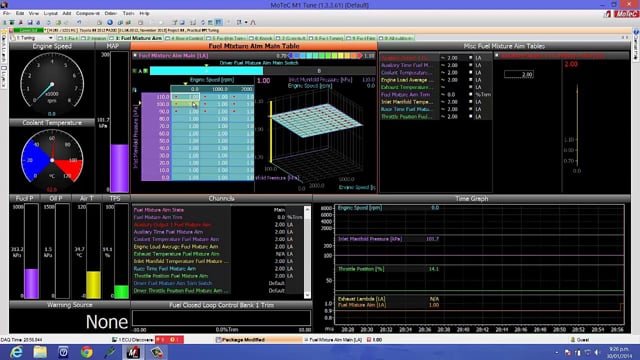Viewport: 640px width, 360px height.
Task: Toggle checkbox for Race Time Fuel Mixture row
Action: [x=470, y=109]
